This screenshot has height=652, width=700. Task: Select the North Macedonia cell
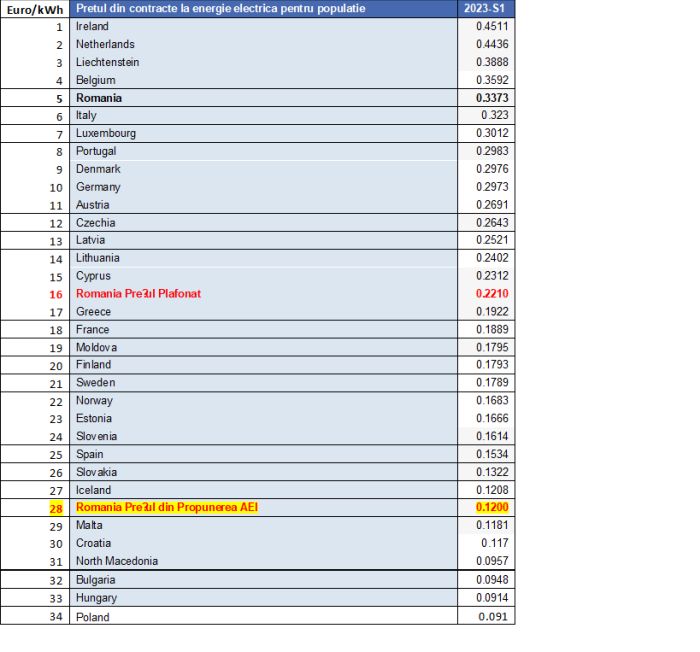[263, 560]
